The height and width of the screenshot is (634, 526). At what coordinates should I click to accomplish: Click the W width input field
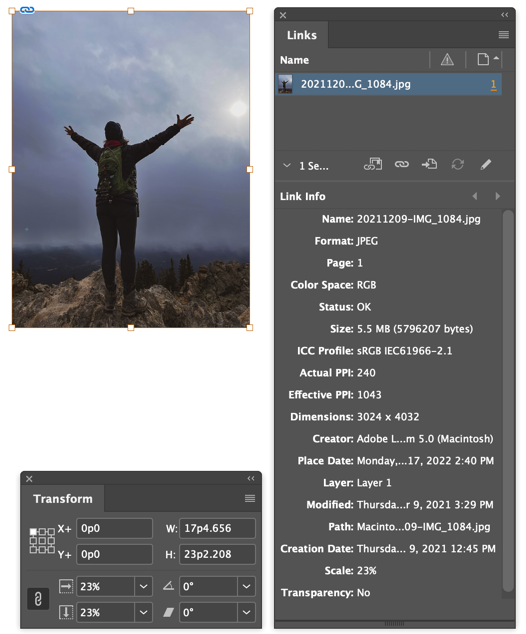218,528
